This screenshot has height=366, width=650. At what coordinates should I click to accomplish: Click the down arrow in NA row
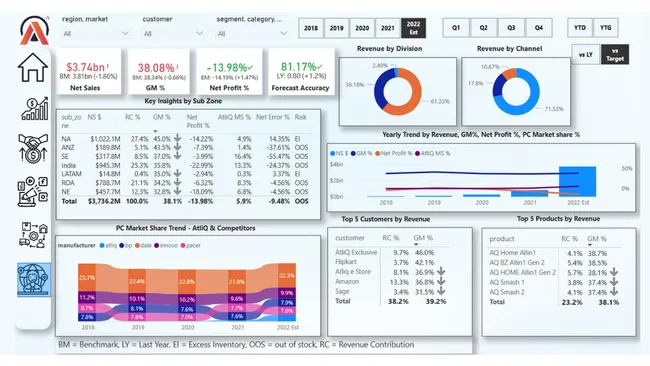pos(177,138)
